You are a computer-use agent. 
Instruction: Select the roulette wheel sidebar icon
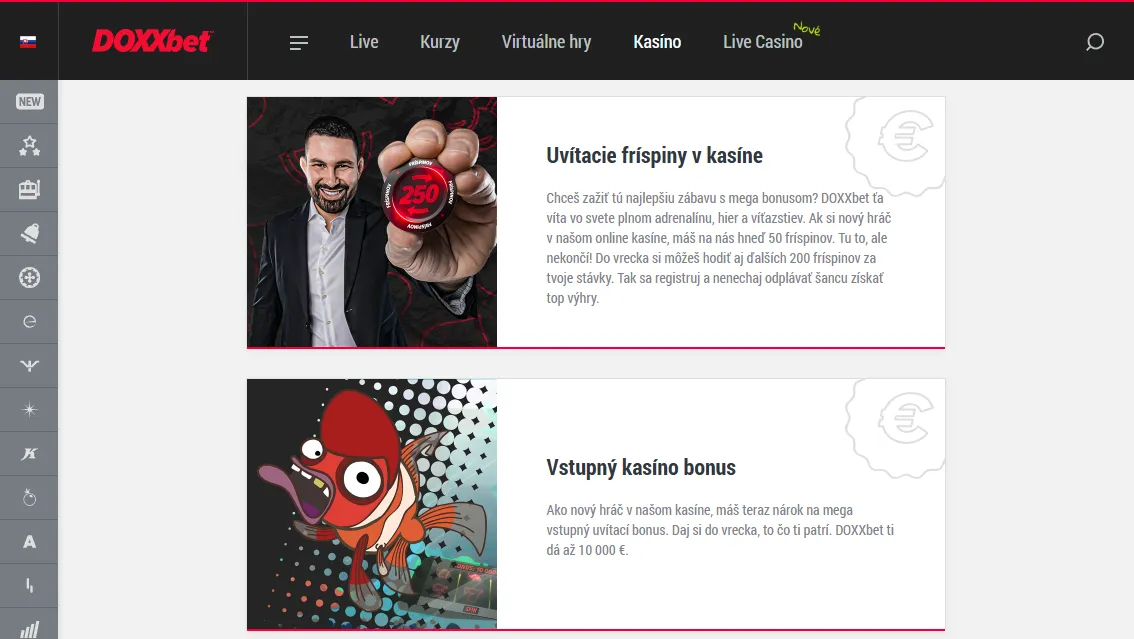point(29,278)
